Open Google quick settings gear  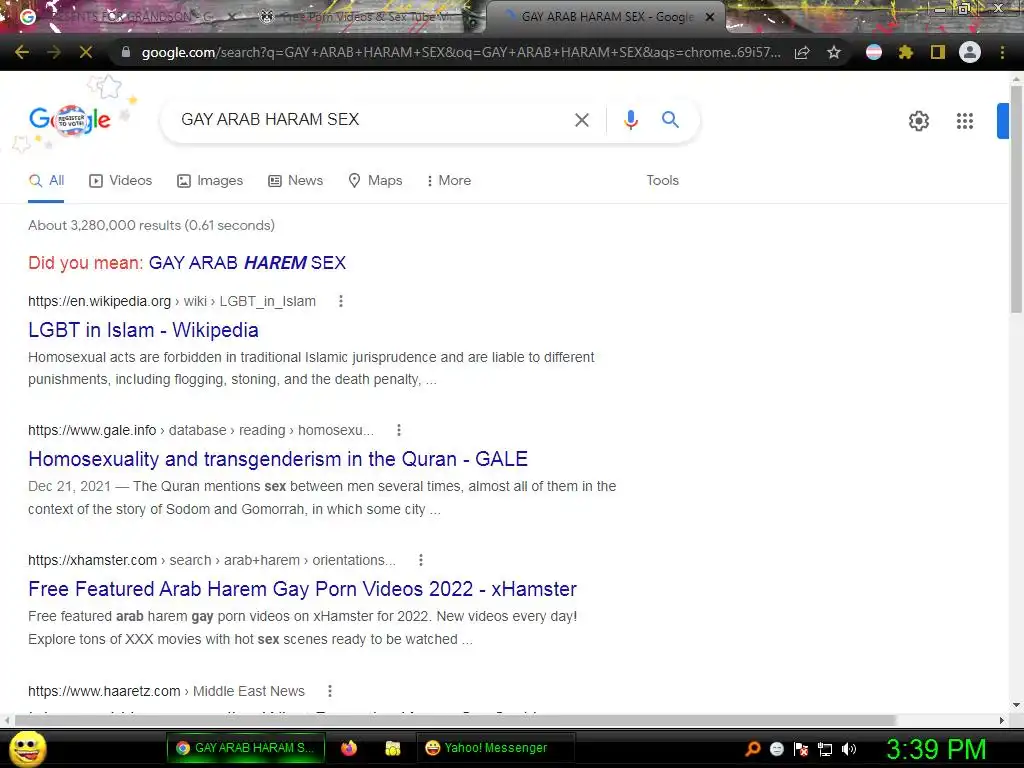click(919, 121)
